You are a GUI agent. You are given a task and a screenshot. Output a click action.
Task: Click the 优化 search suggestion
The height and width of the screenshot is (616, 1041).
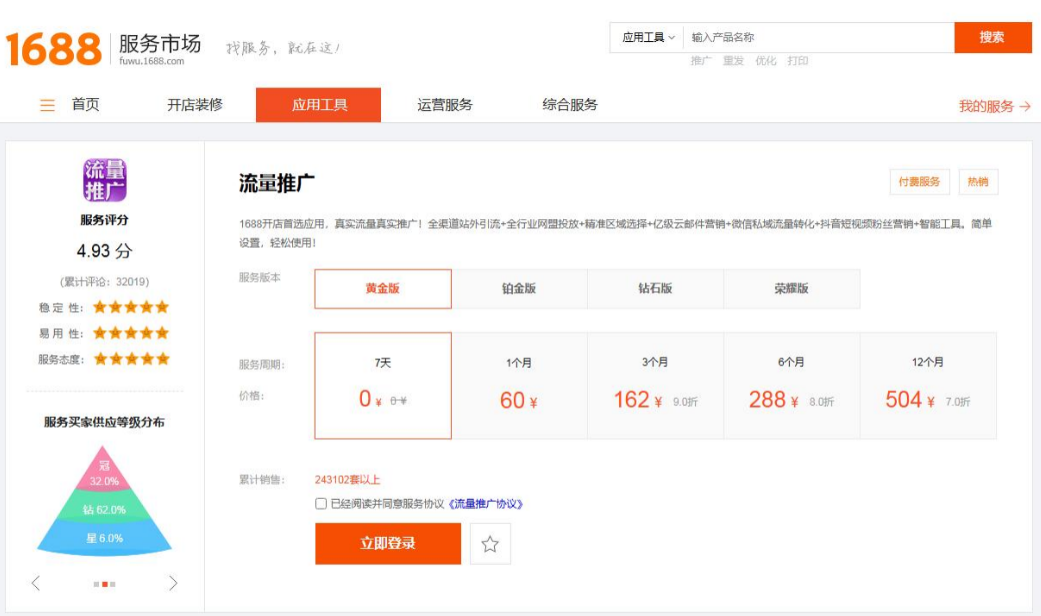pyautogui.click(x=765, y=60)
